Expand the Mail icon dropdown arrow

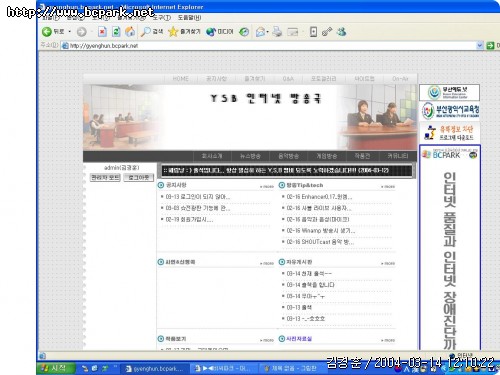pyautogui.click(x=268, y=32)
